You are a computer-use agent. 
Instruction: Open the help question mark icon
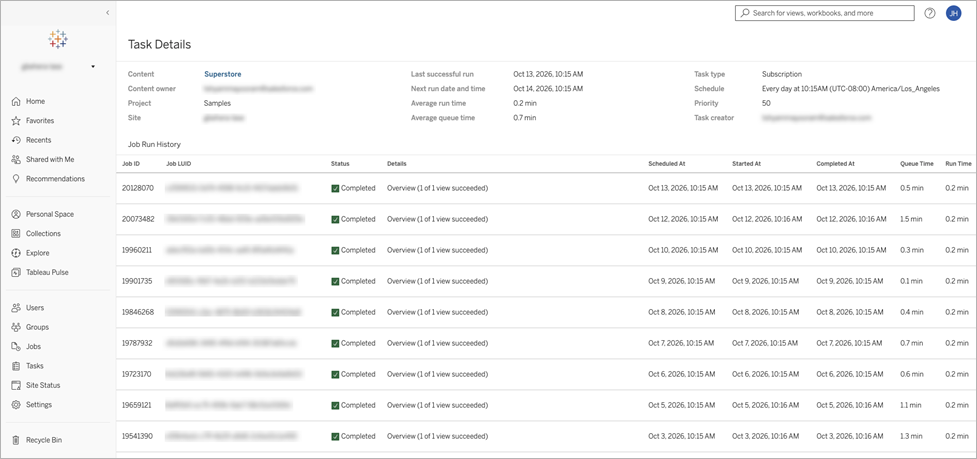[x=930, y=13]
